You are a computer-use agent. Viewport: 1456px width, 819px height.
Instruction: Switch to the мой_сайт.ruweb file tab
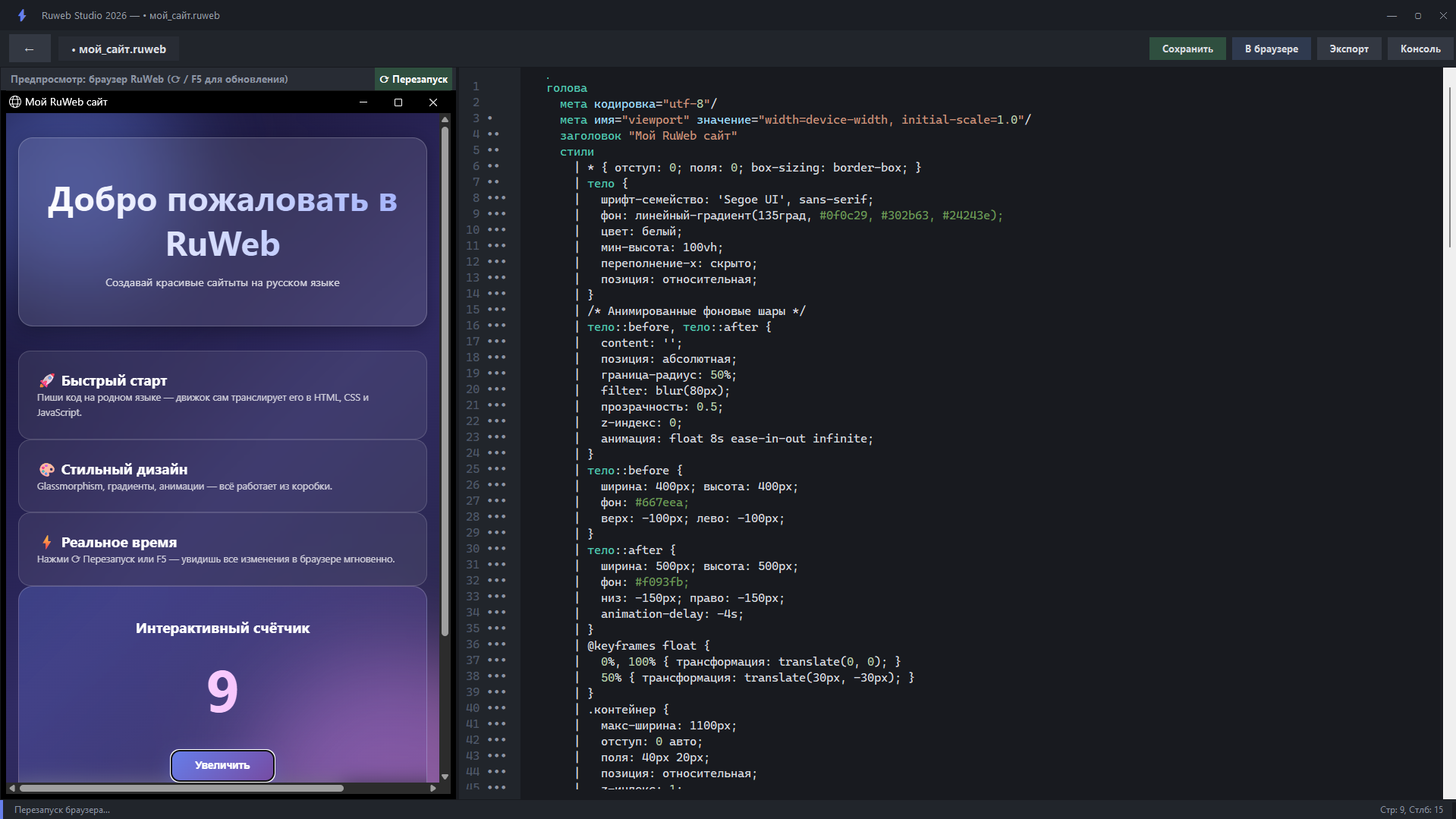click(119, 49)
